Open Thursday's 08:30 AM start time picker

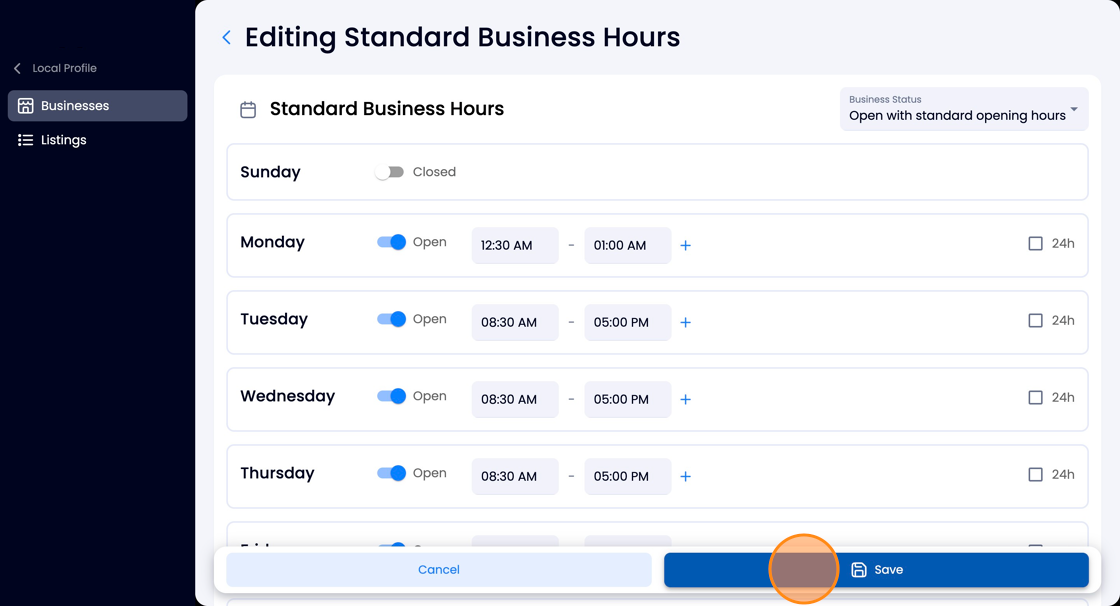point(515,476)
